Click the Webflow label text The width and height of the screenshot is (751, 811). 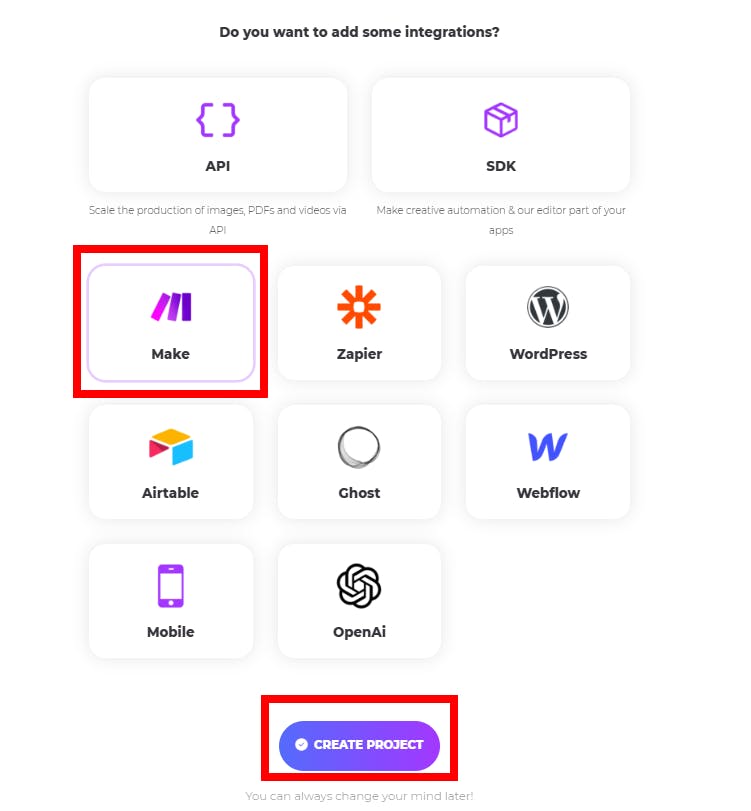pyautogui.click(x=548, y=493)
